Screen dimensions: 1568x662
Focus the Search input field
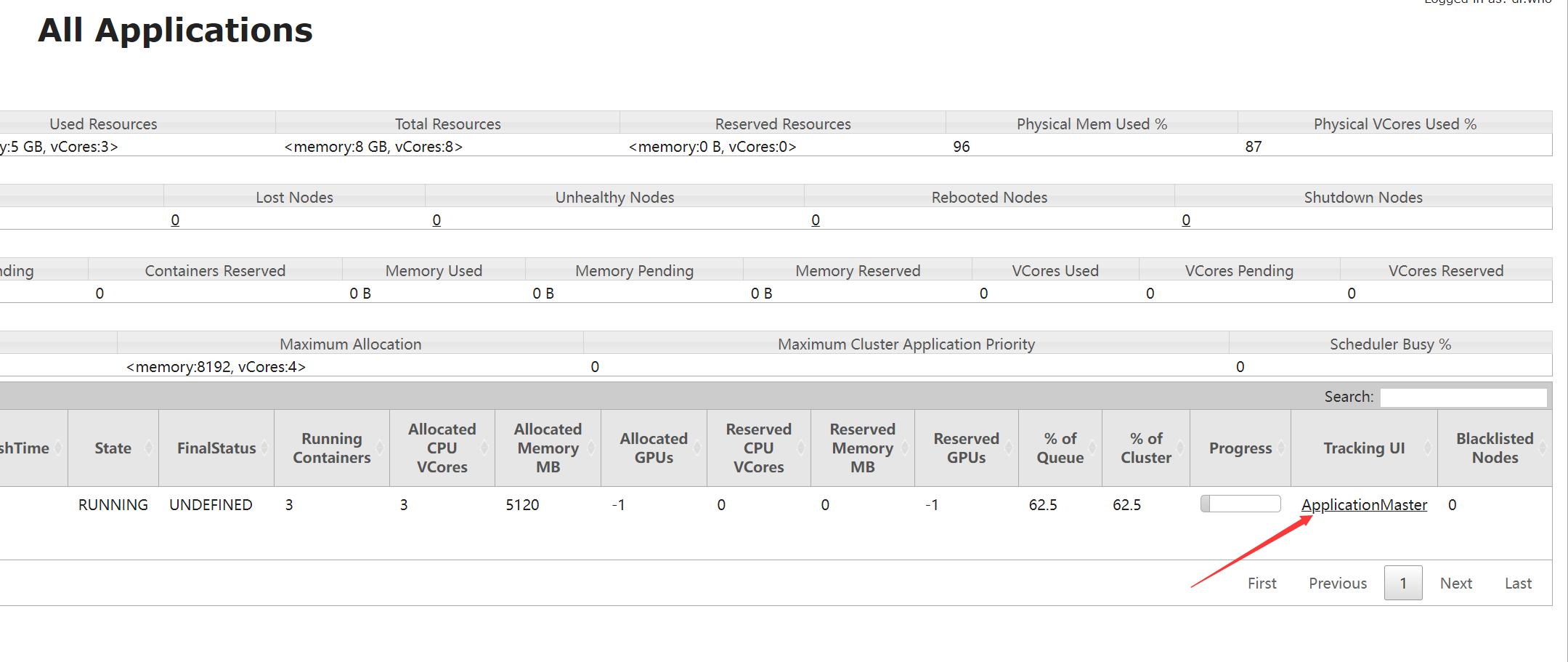pos(1463,397)
